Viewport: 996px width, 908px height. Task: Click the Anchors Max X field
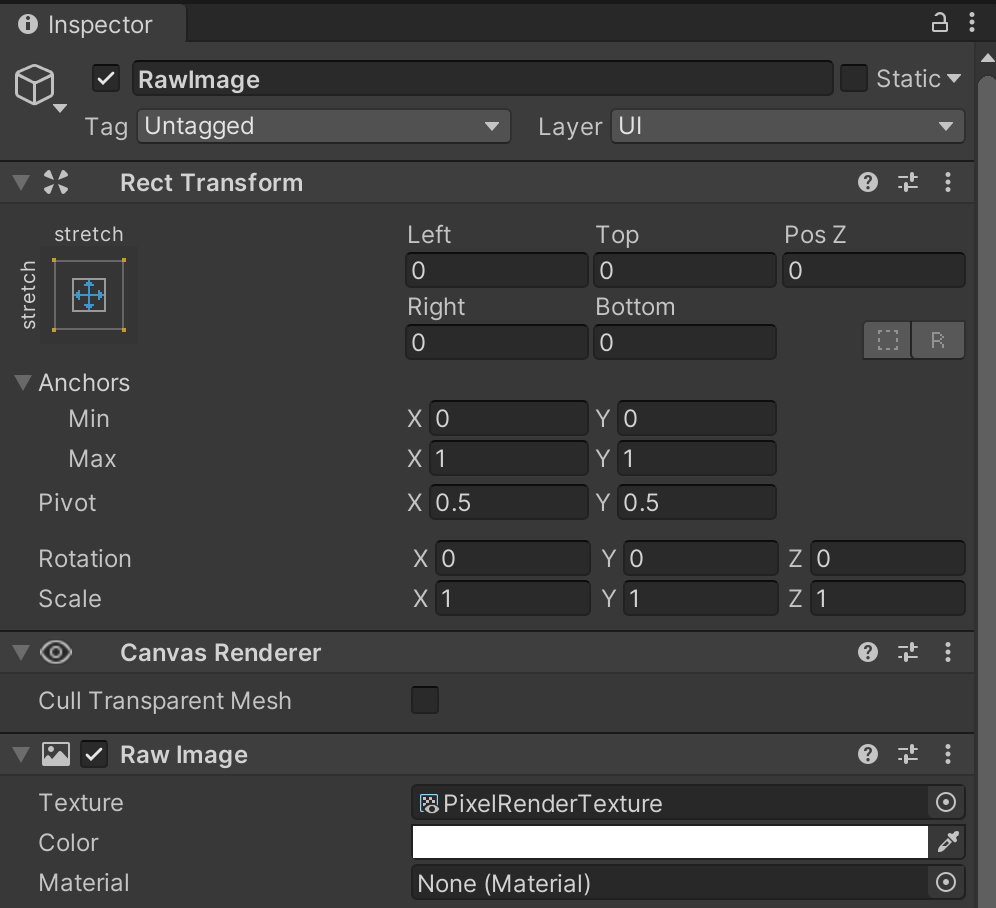pyautogui.click(x=509, y=458)
